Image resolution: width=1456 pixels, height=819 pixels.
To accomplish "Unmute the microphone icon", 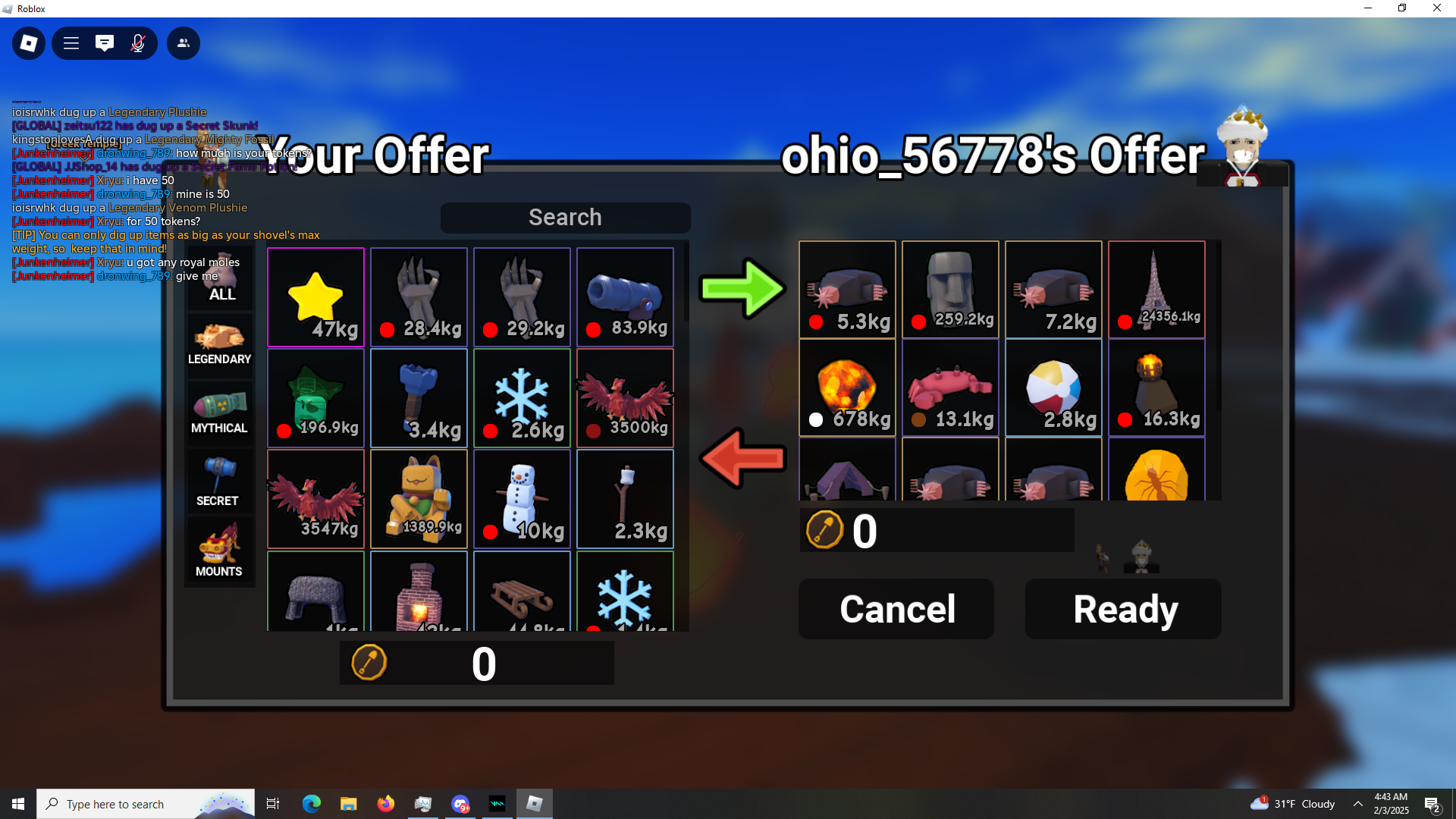I will [138, 43].
